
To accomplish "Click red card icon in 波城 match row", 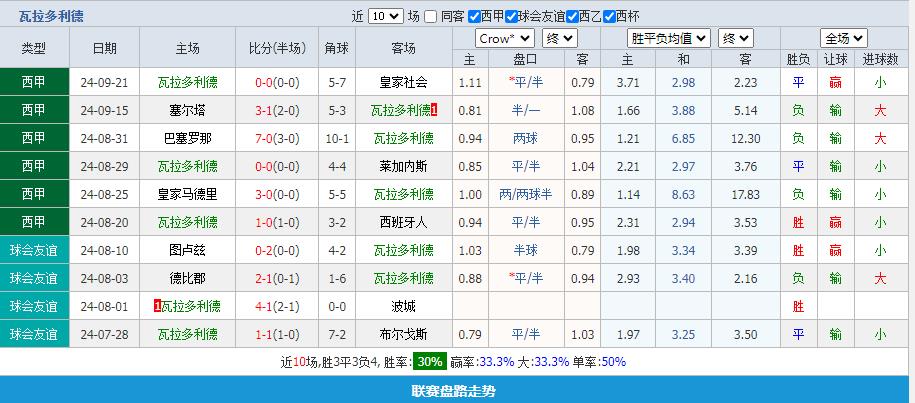I will [x=158, y=306].
